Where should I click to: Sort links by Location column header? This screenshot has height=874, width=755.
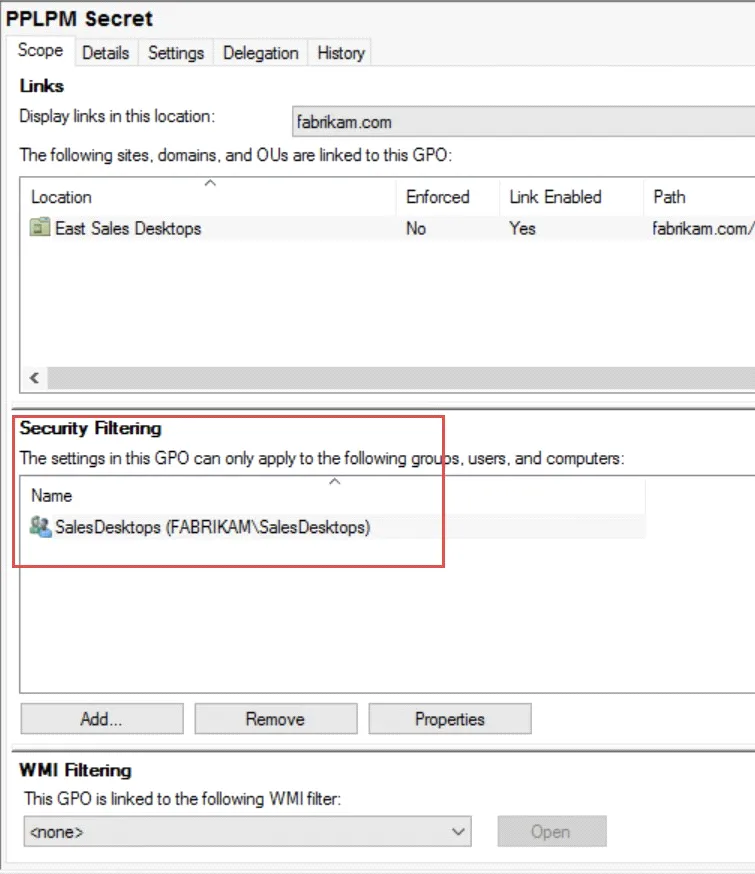[61, 197]
